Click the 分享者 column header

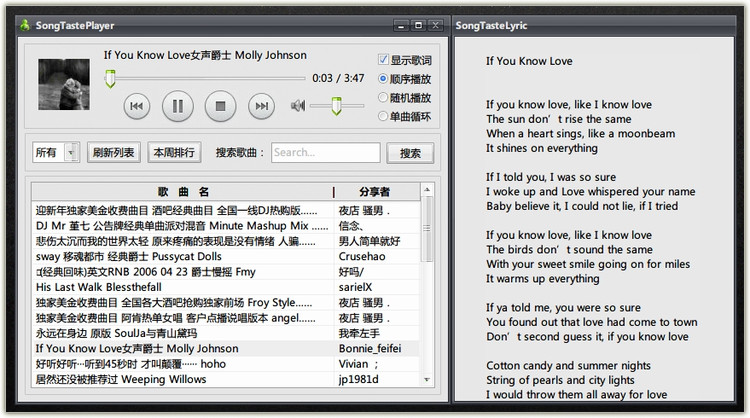(x=375, y=192)
